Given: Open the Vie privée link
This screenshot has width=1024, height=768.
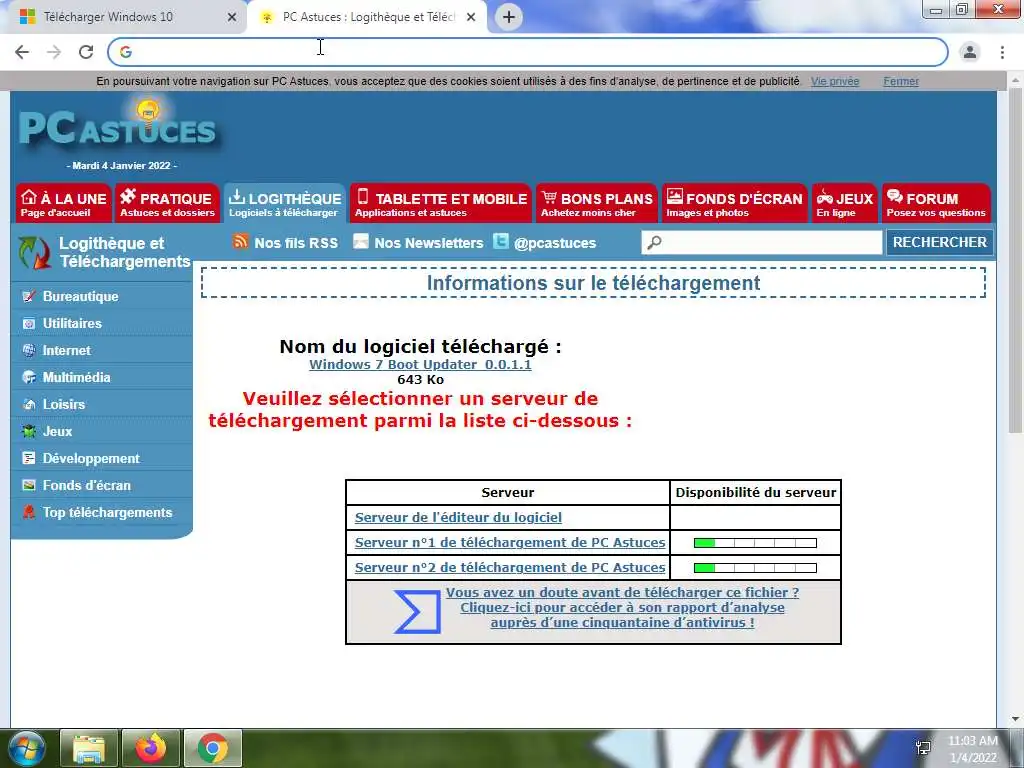Looking at the screenshot, I should pos(835,82).
